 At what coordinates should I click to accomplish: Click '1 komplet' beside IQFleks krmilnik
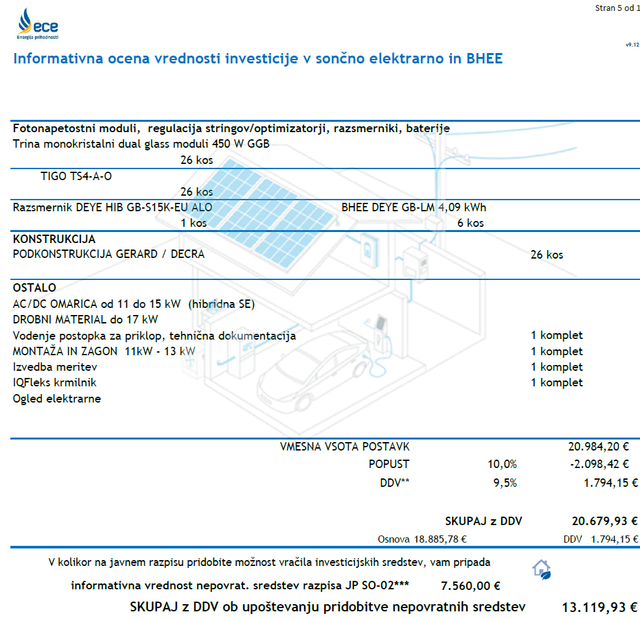tap(557, 383)
